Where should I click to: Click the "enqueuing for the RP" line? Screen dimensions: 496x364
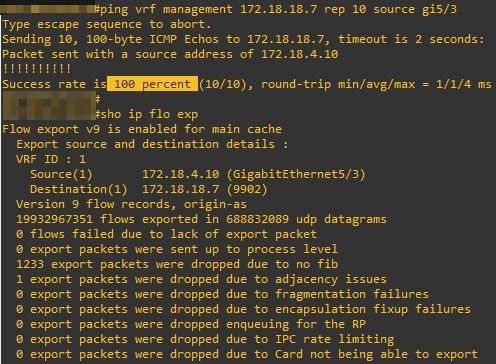pyautogui.click(x=191, y=324)
